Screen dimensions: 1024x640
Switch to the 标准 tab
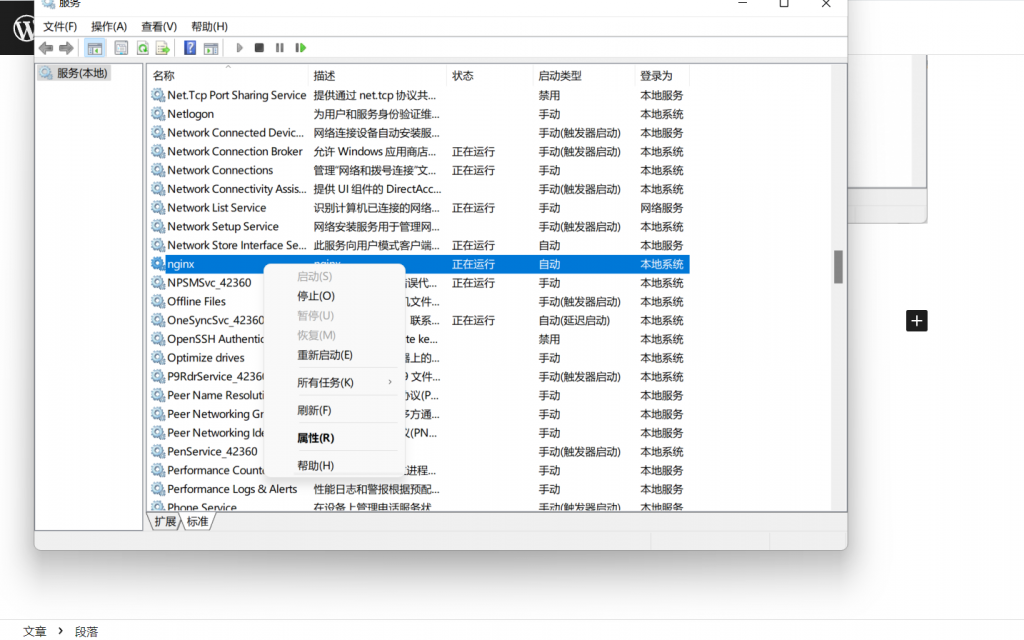tap(198, 522)
